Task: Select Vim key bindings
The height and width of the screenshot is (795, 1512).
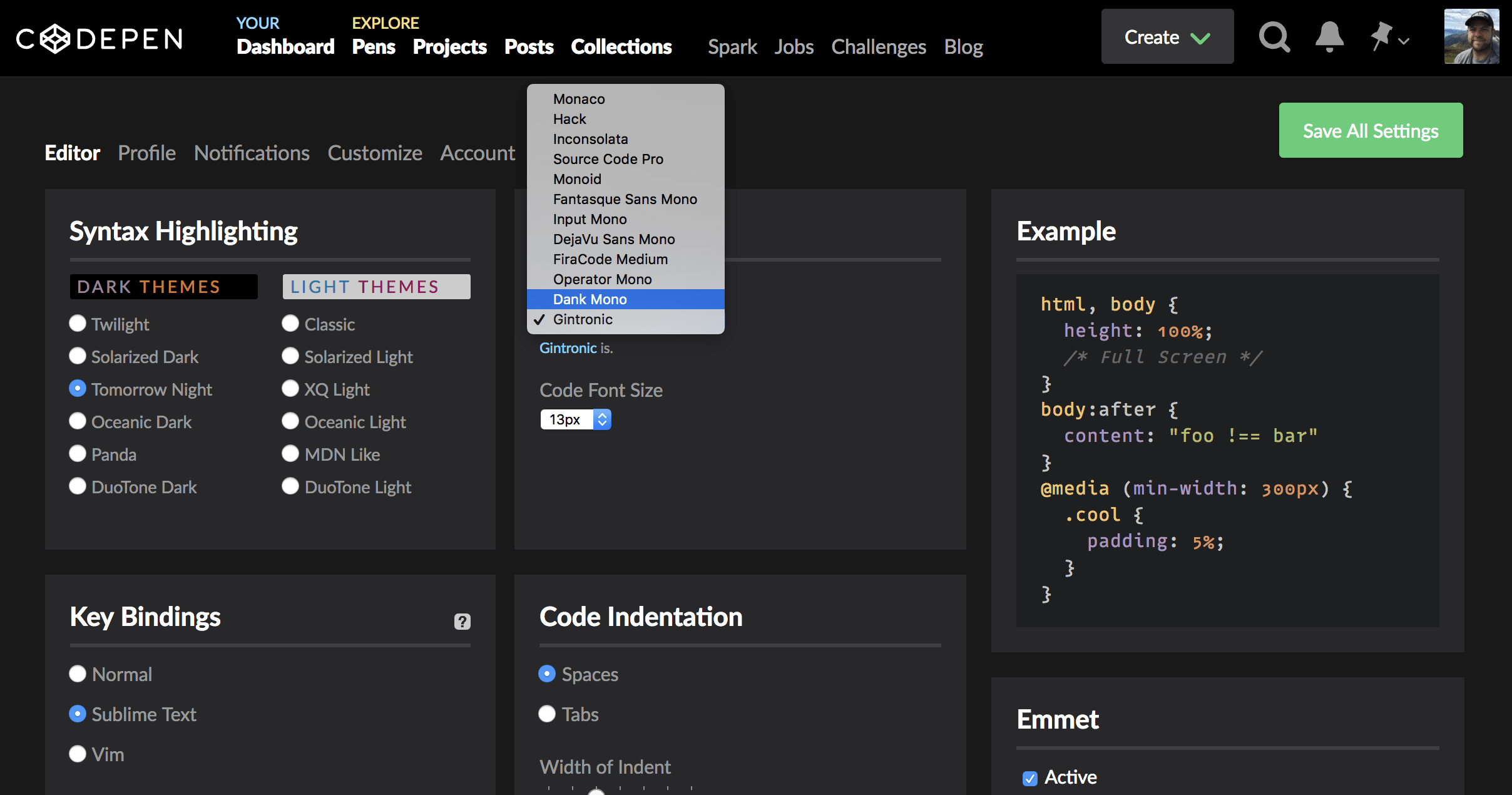Action: coord(78,754)
